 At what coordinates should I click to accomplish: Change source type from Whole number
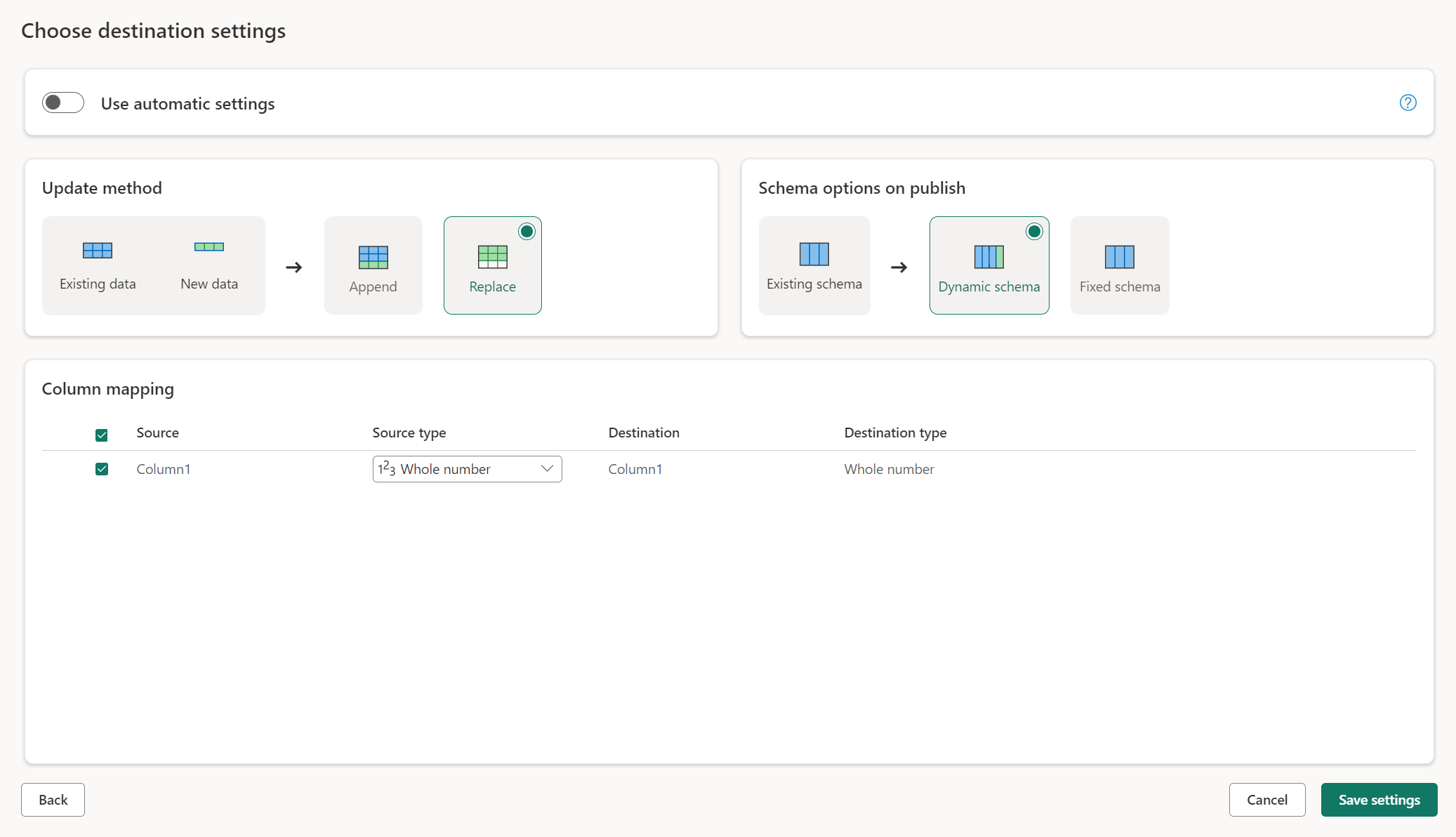click(x=465, y=468)
